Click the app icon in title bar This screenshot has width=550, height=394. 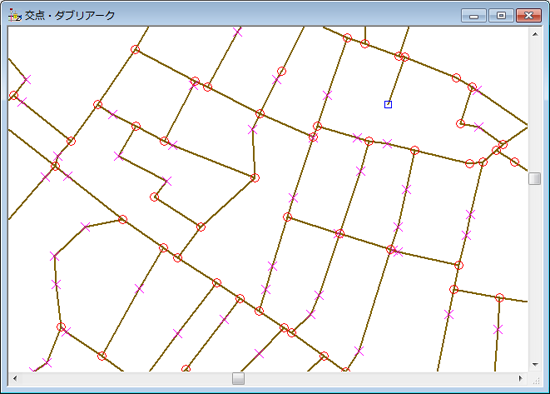[15, 15]
